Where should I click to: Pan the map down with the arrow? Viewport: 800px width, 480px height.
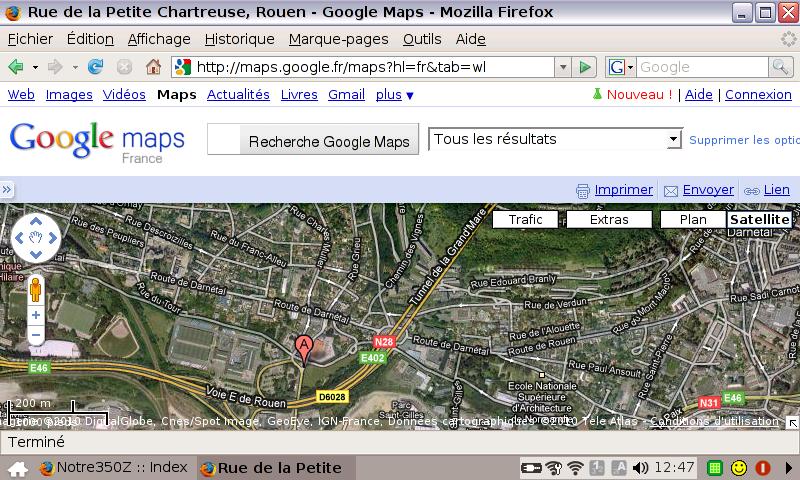point(36,254)
